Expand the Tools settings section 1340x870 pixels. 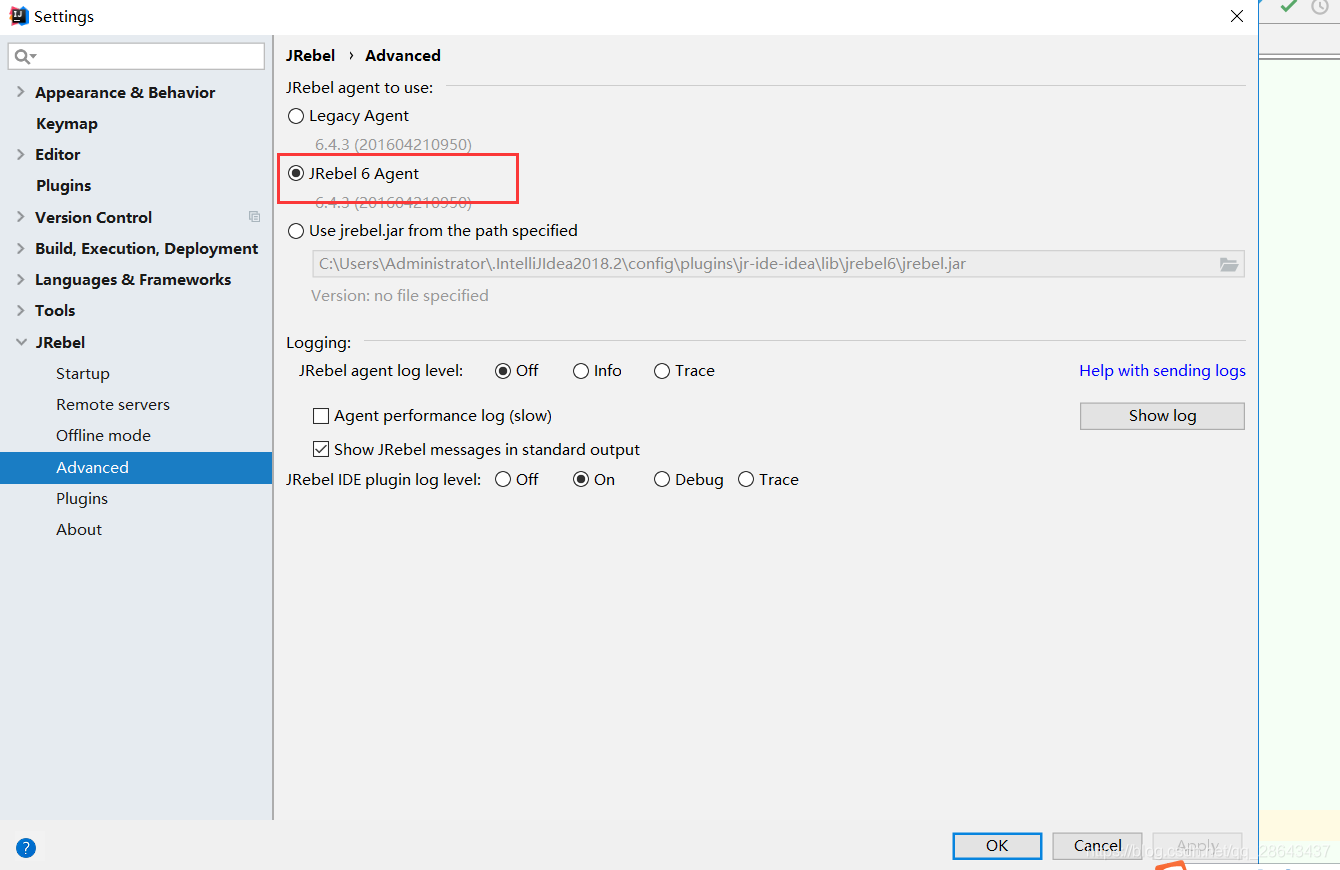point(21,310)
